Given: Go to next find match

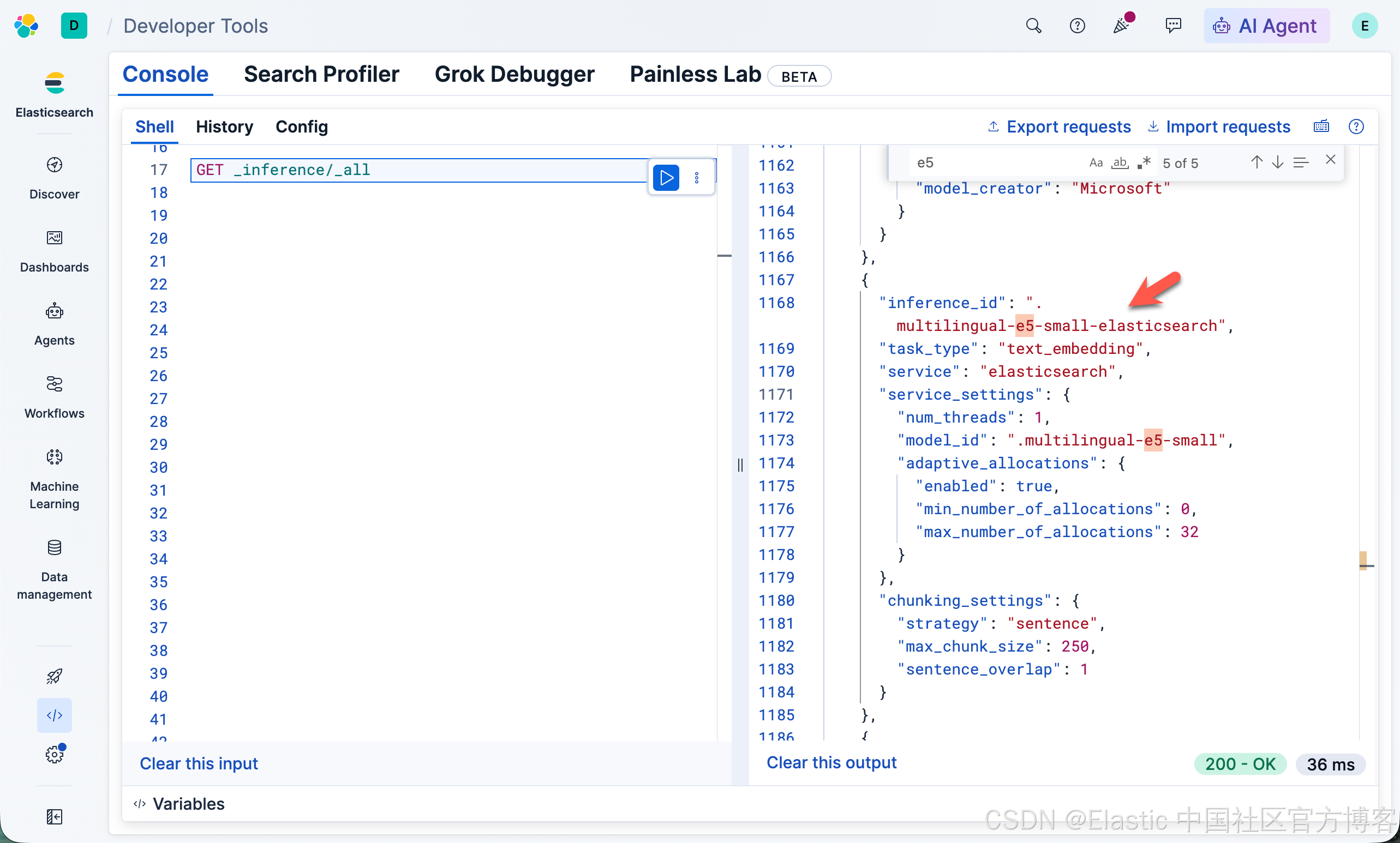Looking at the screenshot, I should (x=1277, y=162).
